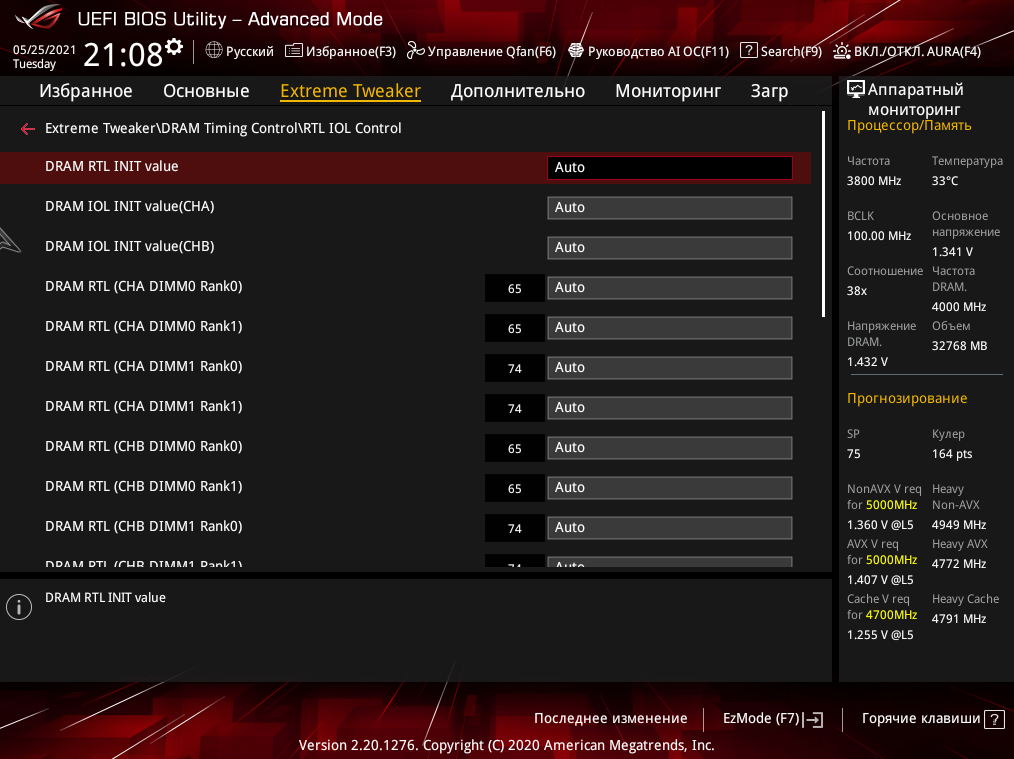Click the Процессор/Память heading
The image size is (1014, 759).
(x=909, y=125)
